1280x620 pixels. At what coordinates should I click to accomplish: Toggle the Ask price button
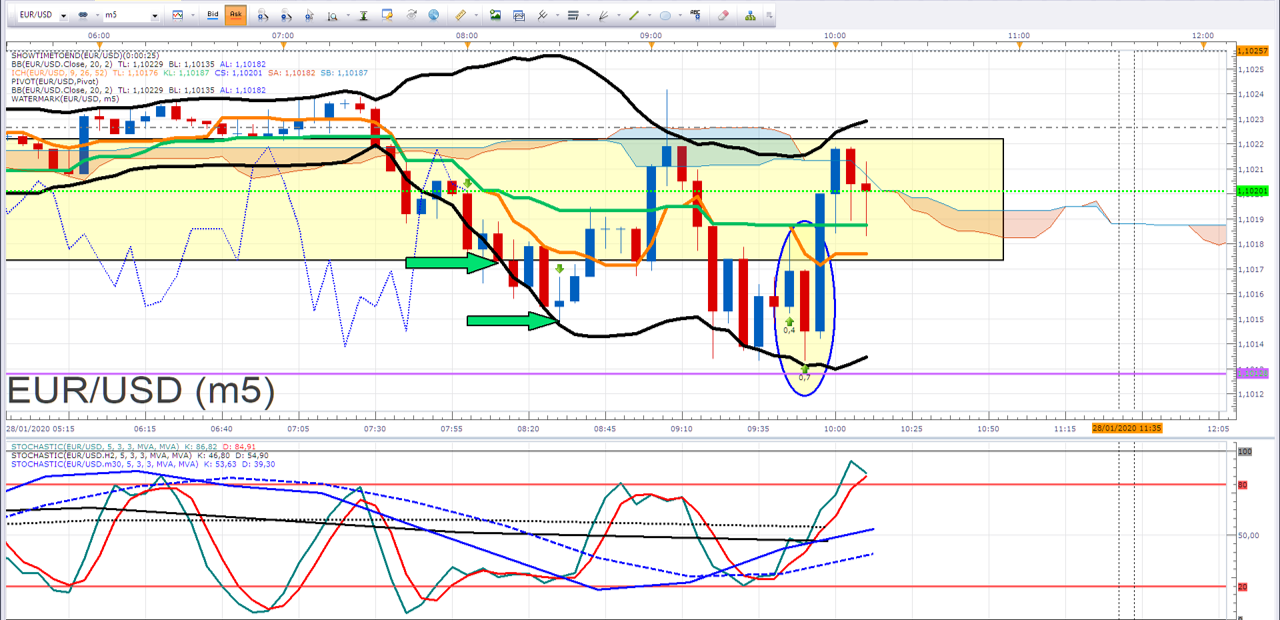click(x=236, y=15)
